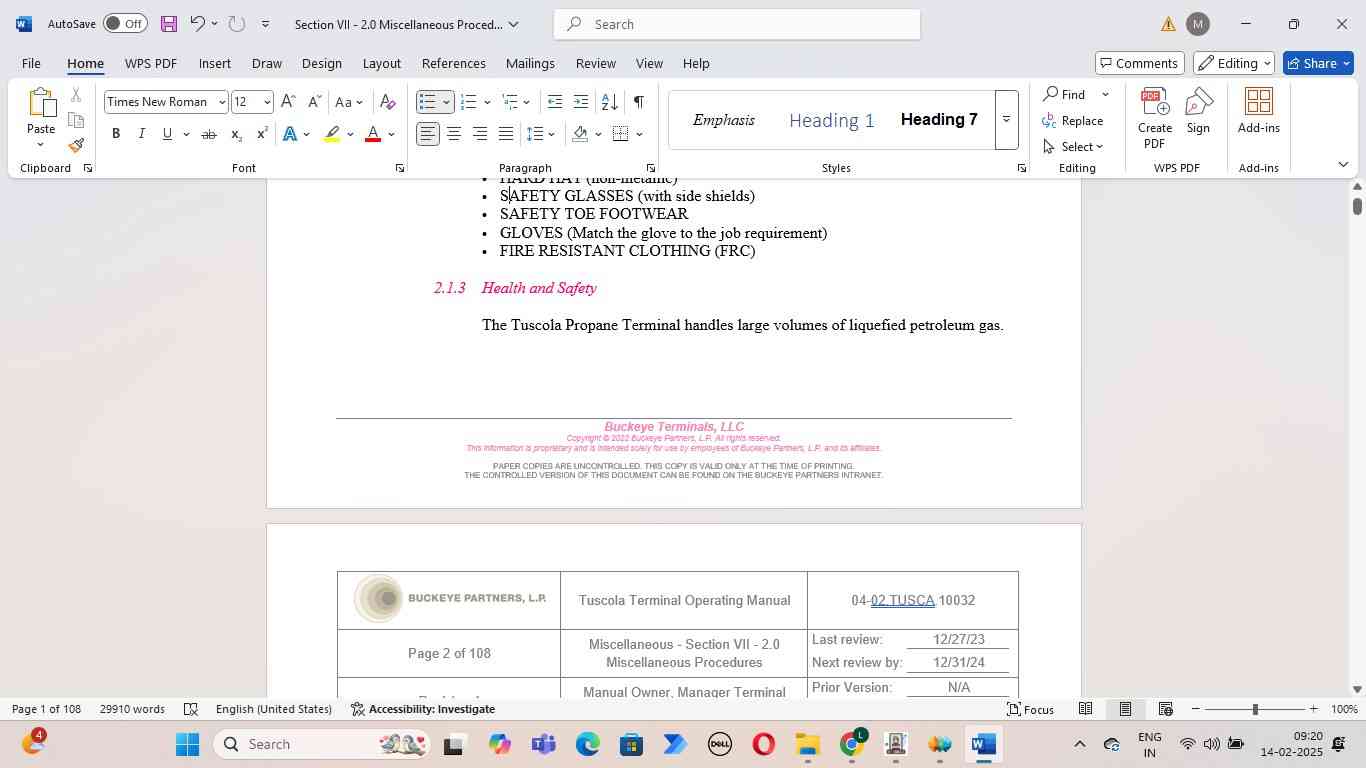This screenshot has height=768, width=1366.
Task: Click the Format Painter brush icon
Action: click(x=76, y=145)
